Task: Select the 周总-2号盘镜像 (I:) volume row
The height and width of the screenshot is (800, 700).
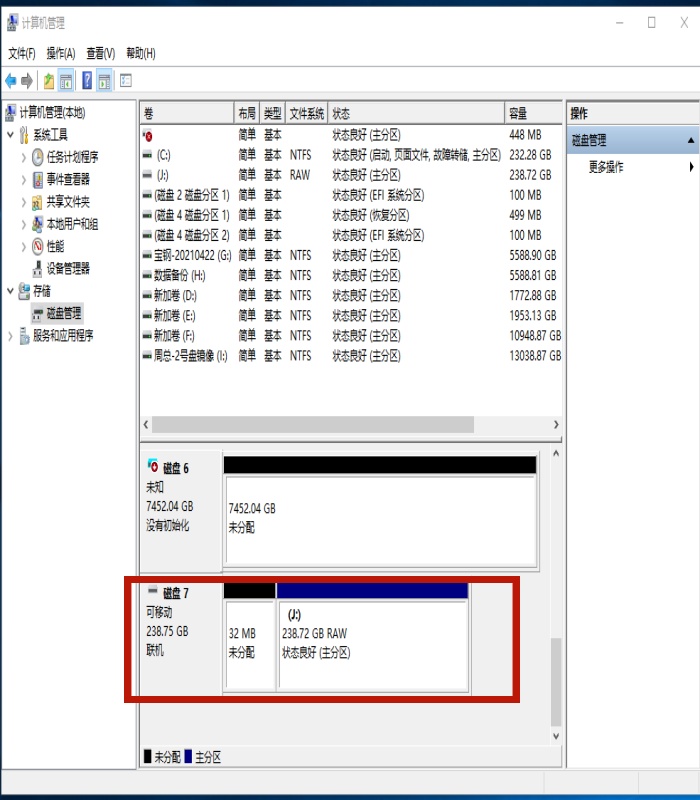Action: click(351, 356)
